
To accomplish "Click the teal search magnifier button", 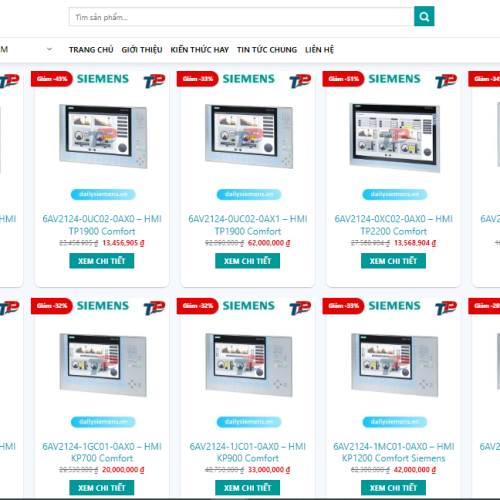I will [424, 16].
